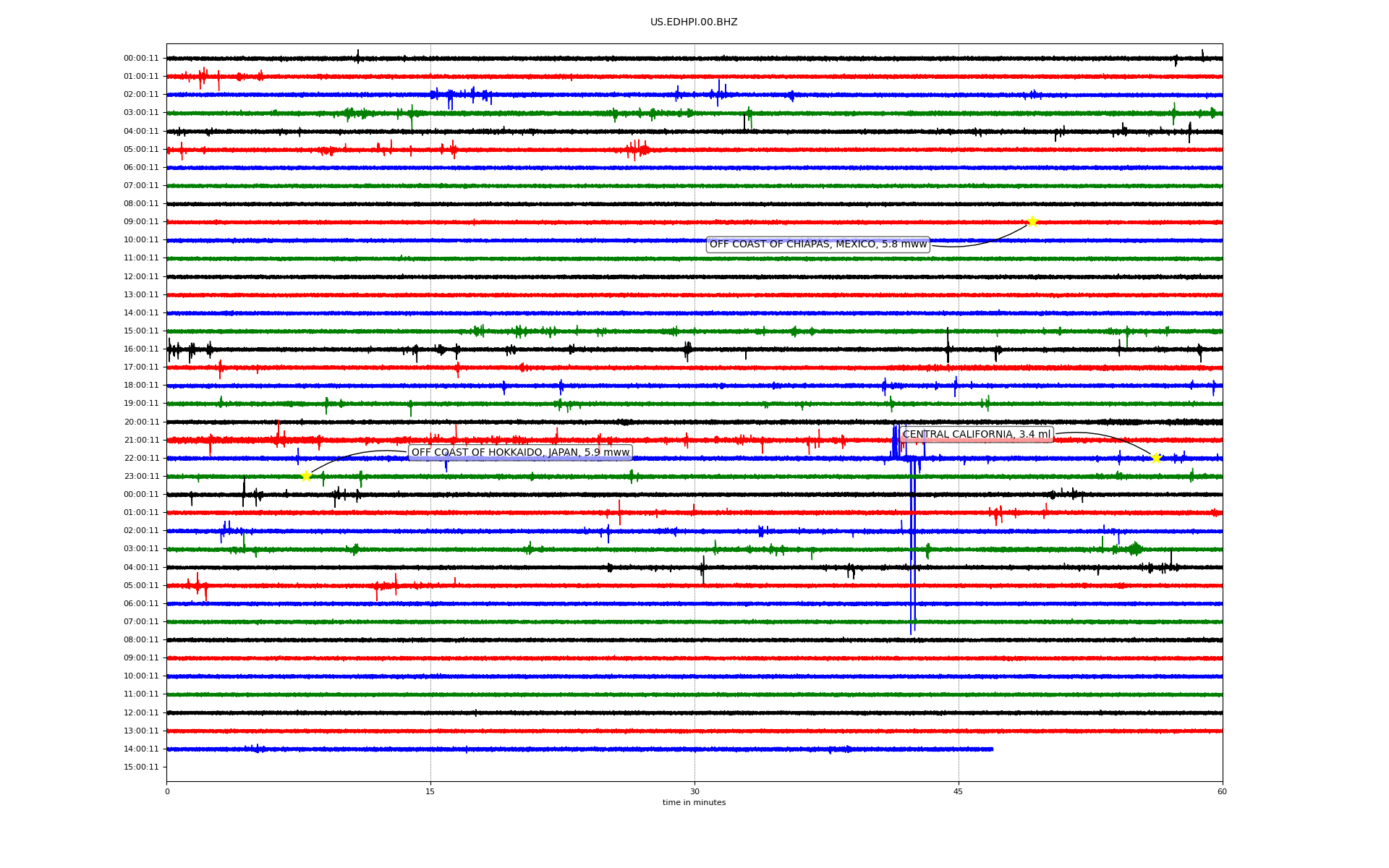Click the 23:00:11 time label

141,477
